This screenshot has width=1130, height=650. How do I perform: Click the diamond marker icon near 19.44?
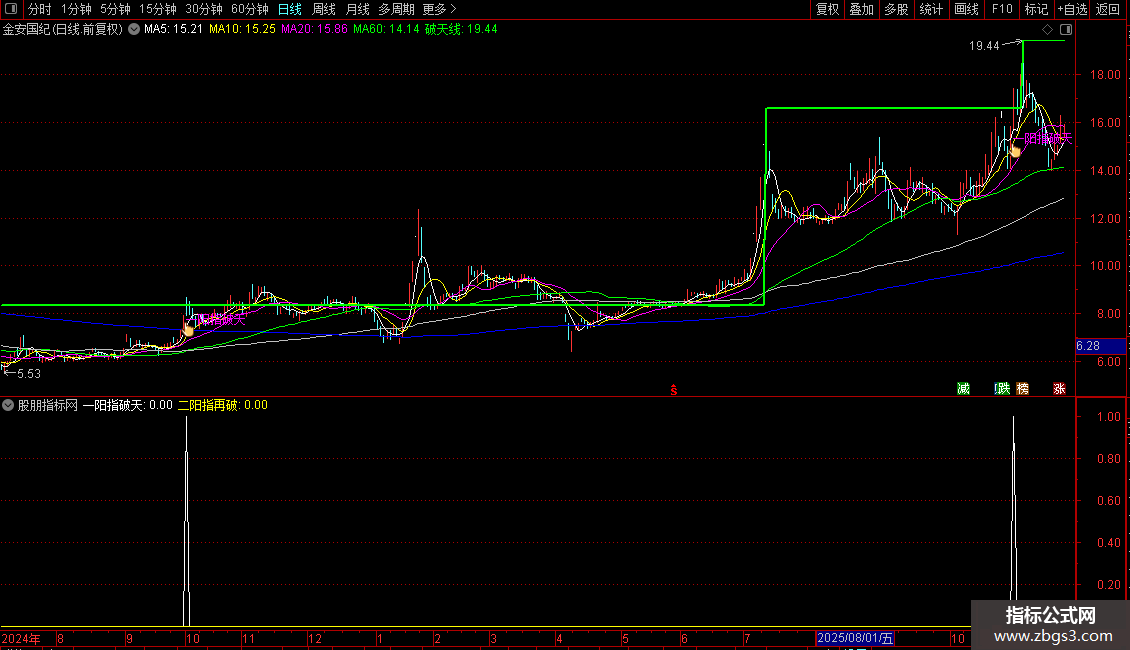1047,30
